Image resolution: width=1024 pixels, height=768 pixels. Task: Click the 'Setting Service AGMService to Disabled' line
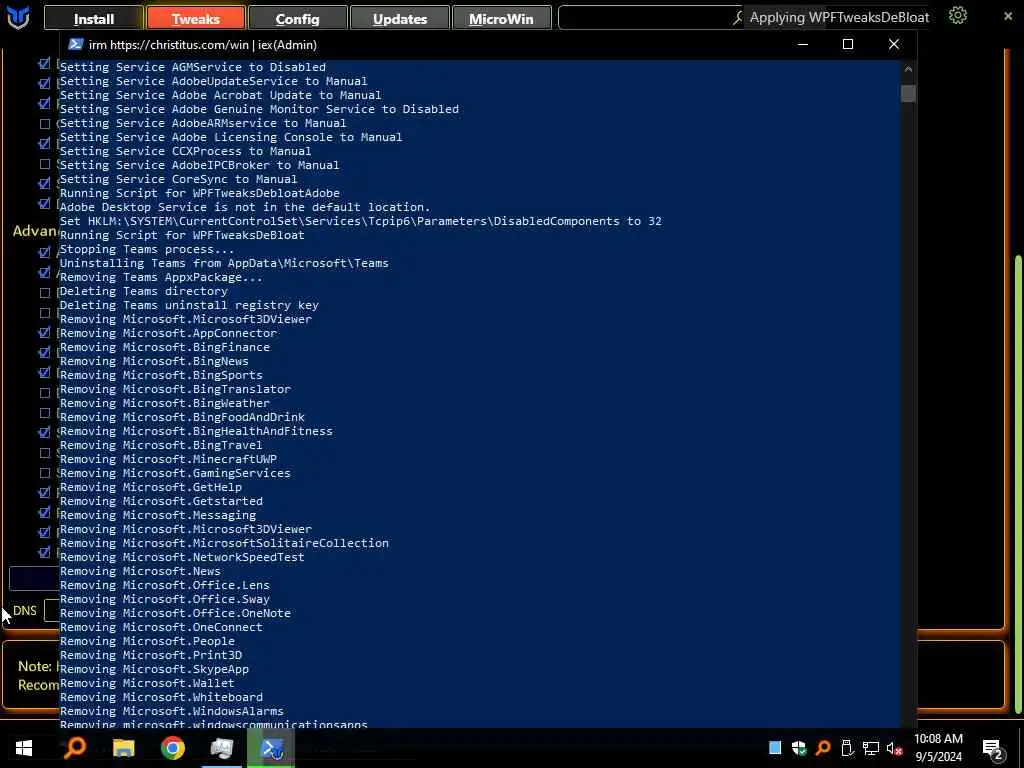coord(193,67)
